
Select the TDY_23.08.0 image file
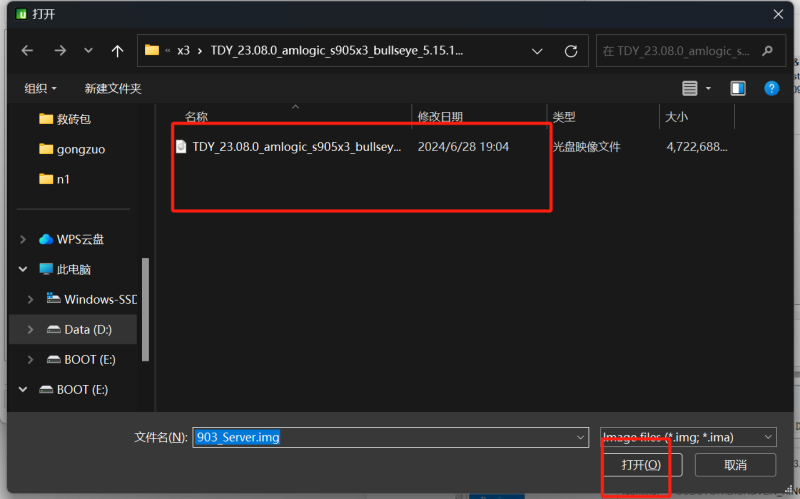[296, 147]
